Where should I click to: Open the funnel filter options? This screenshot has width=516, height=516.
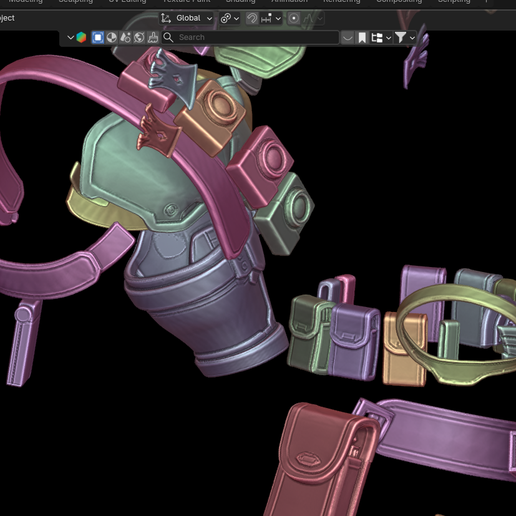coord(405,37)
